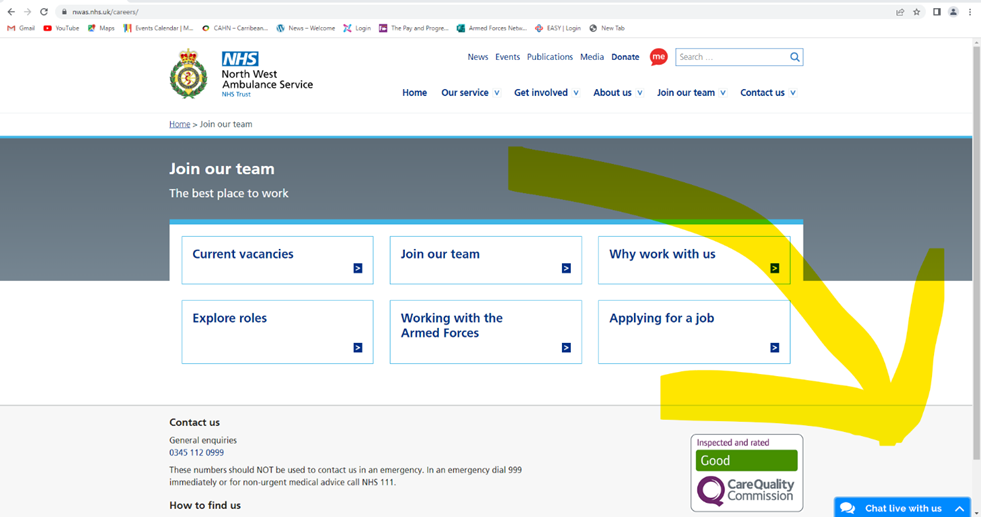Reload the page with the refresh icon
The width and height of the screenshot is (981, 517).
(44, 12)
